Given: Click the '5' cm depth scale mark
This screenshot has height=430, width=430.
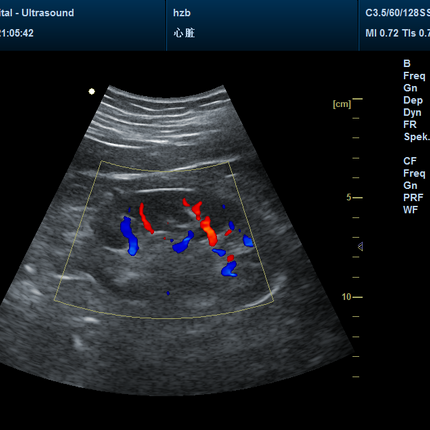Looking at the screenshot, I should click(349, 197).
